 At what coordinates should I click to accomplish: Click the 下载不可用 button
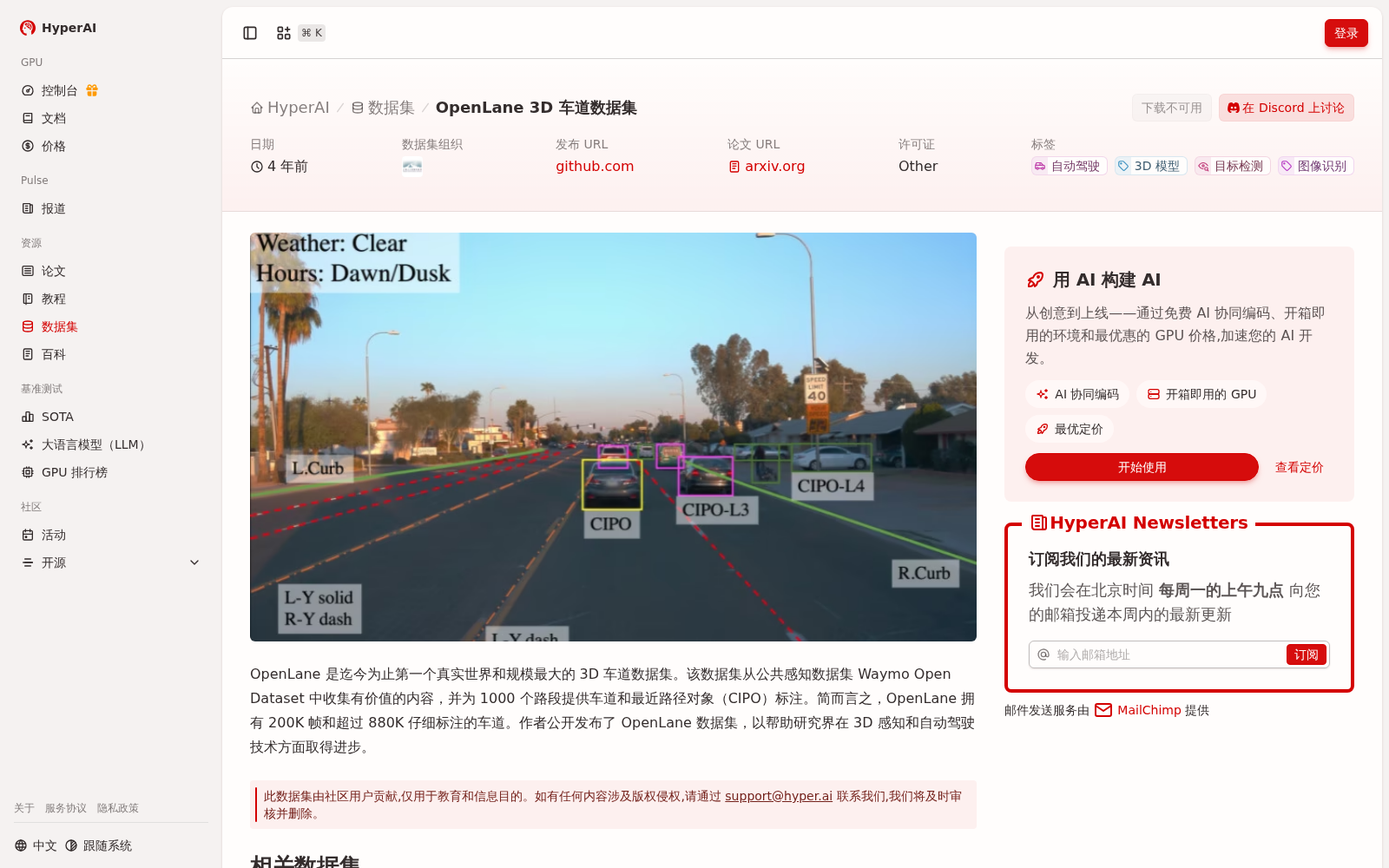pos(1172,108)
